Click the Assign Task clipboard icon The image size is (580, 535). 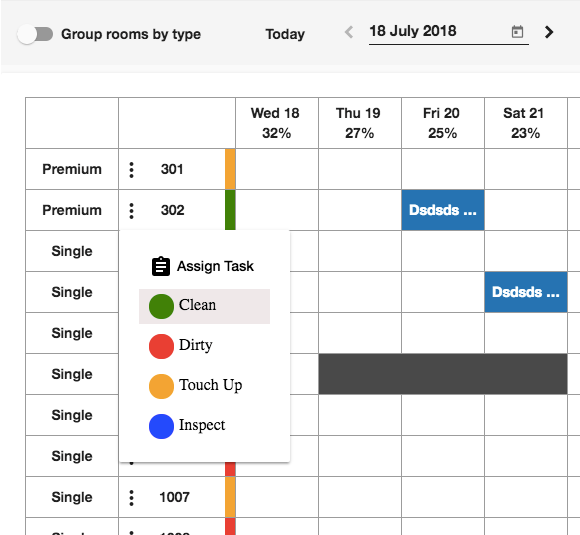click(161, 266)
